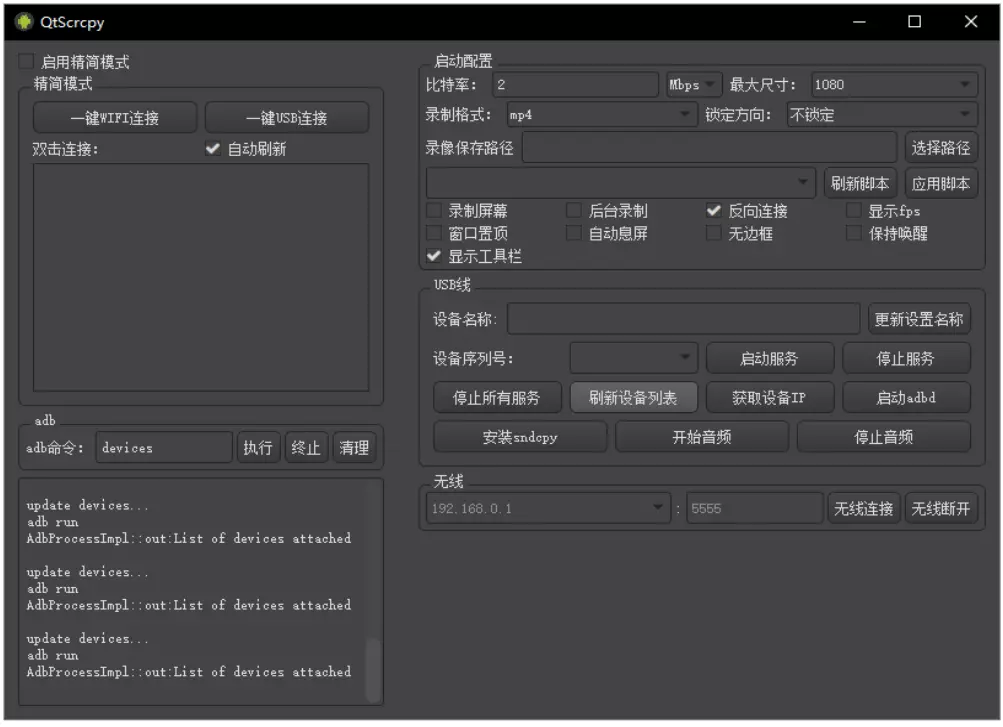Focus the 设备名称 input field
Viewport: 1003px width, 727px height.
pos(683,319)
